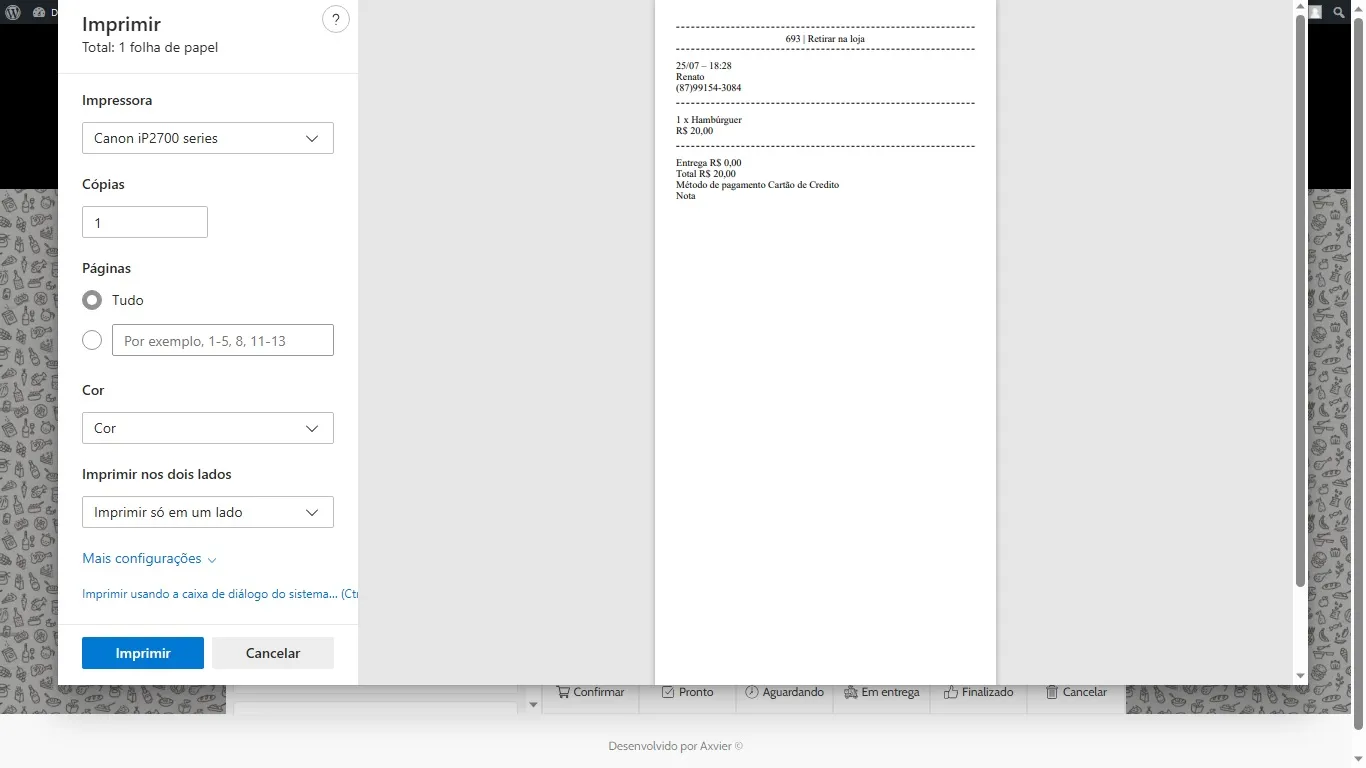Click Cancelar in the print dialog
Screen dimensions: 1366x768
click(273, 653)
